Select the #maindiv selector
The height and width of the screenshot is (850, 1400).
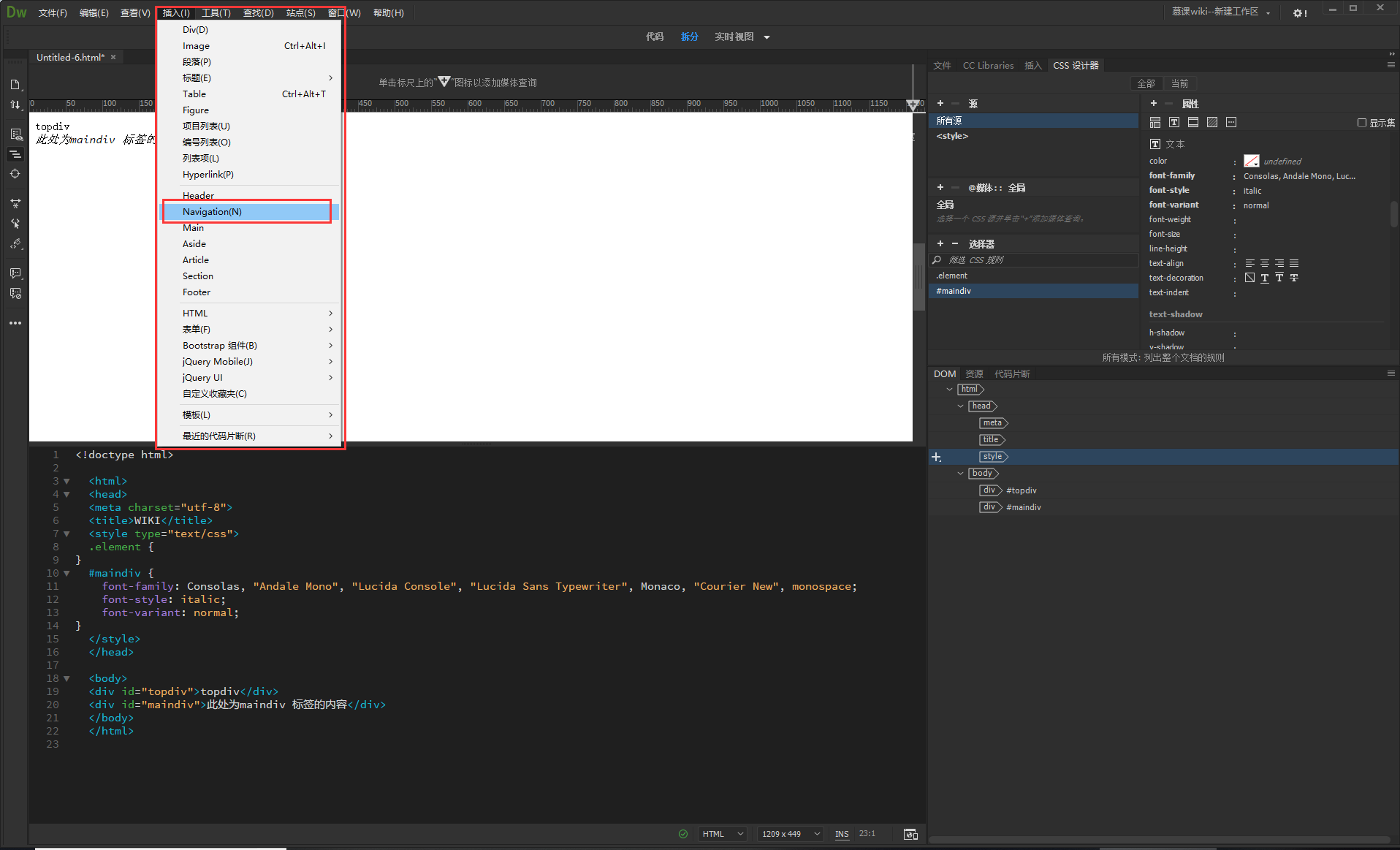coord(1033,291)
